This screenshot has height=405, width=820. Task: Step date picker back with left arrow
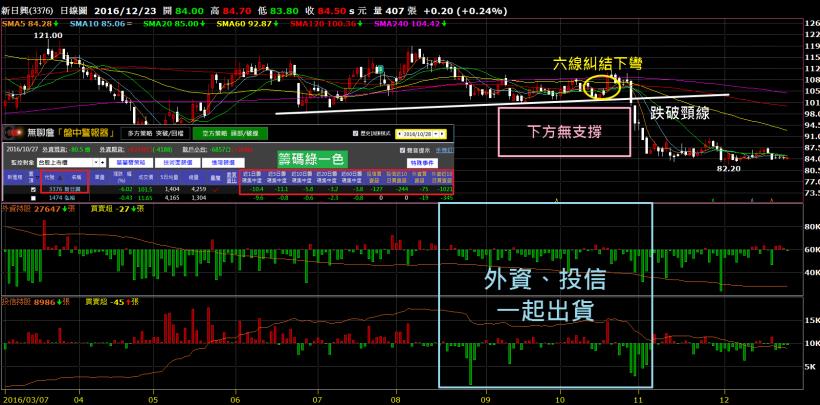click(400, 134)
